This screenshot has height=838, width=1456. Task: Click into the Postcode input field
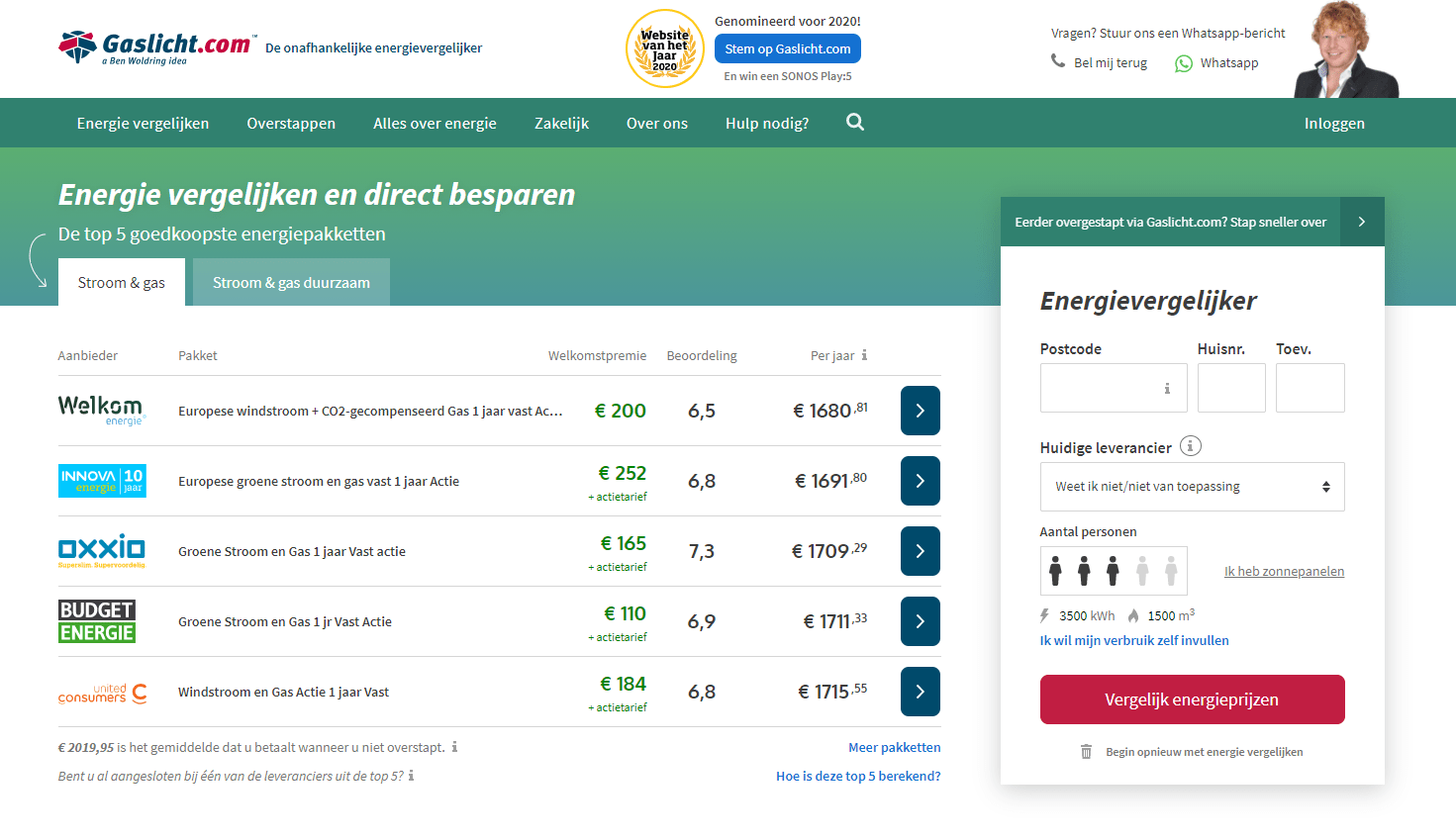tap(1114, 388)
